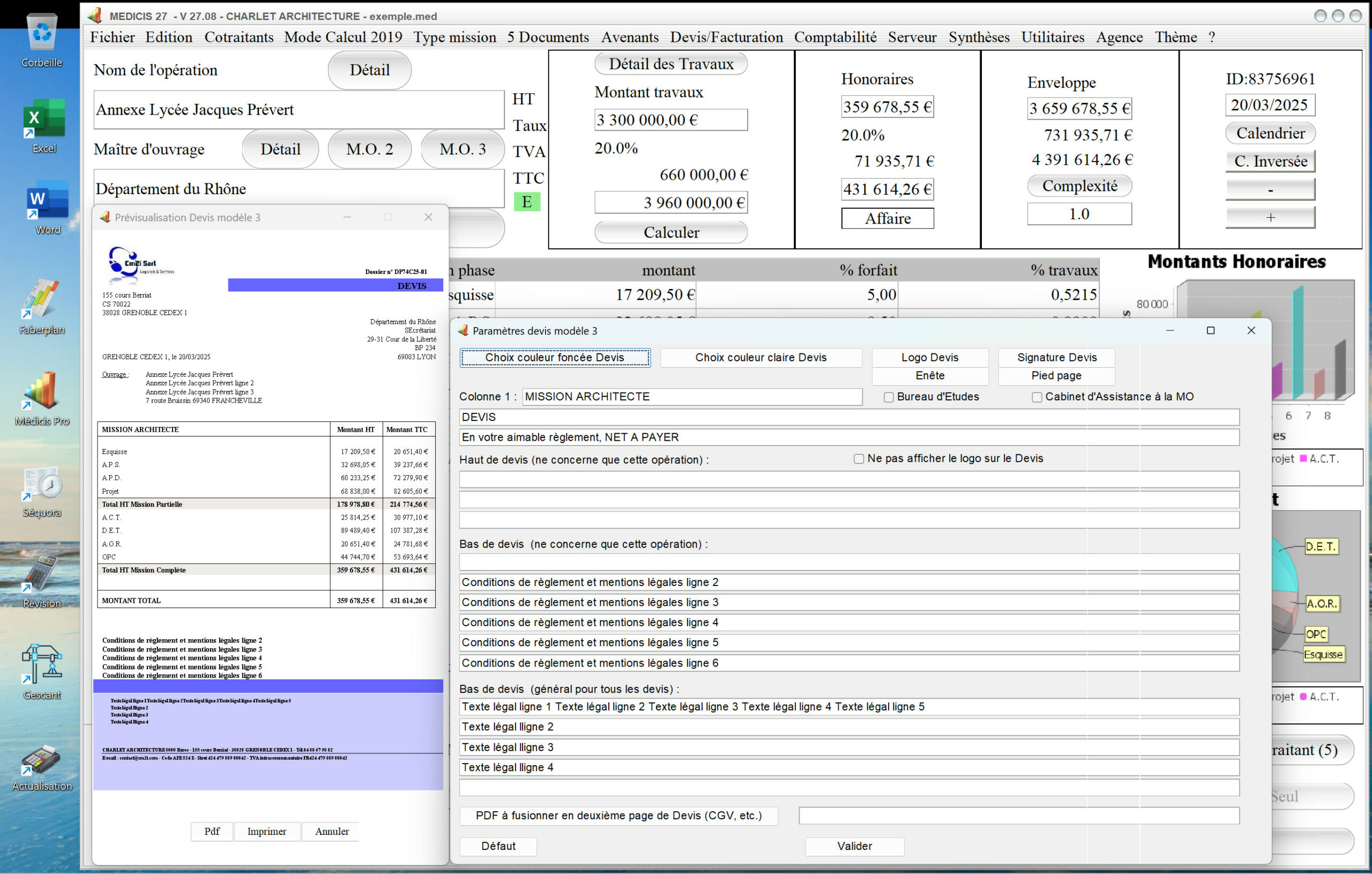1372x874 pixels.
Task: Click the Affaire button
Action: click(x=888, y=218)
